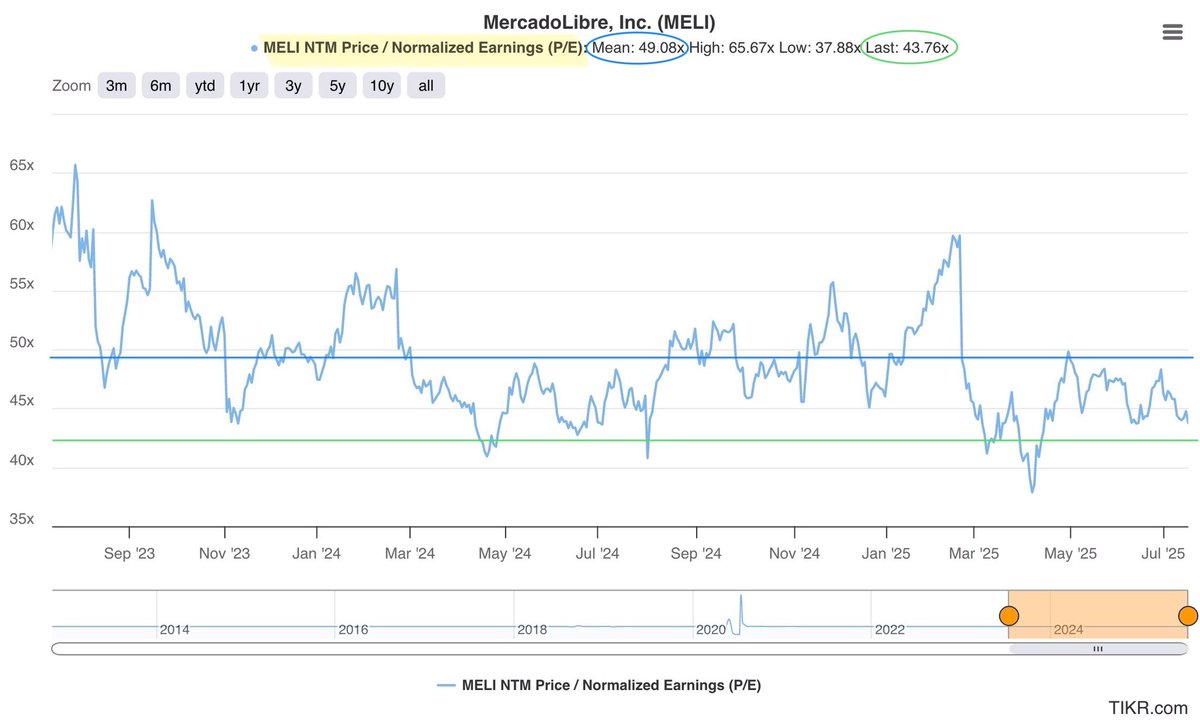The width and height of the screenshot is (1200, 727).
Task: Click the 55x y-axis label
Action: coord(21,284)
